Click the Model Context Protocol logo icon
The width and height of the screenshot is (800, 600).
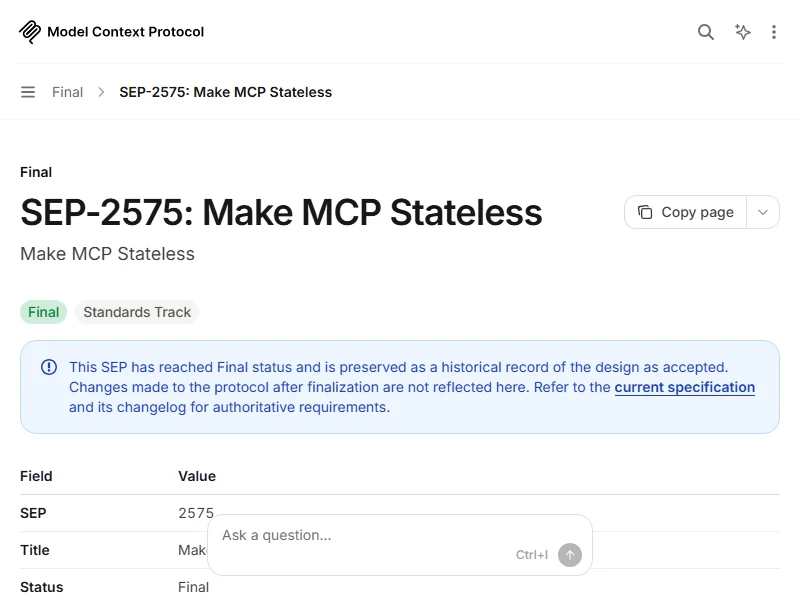click(x=30, y=32)
